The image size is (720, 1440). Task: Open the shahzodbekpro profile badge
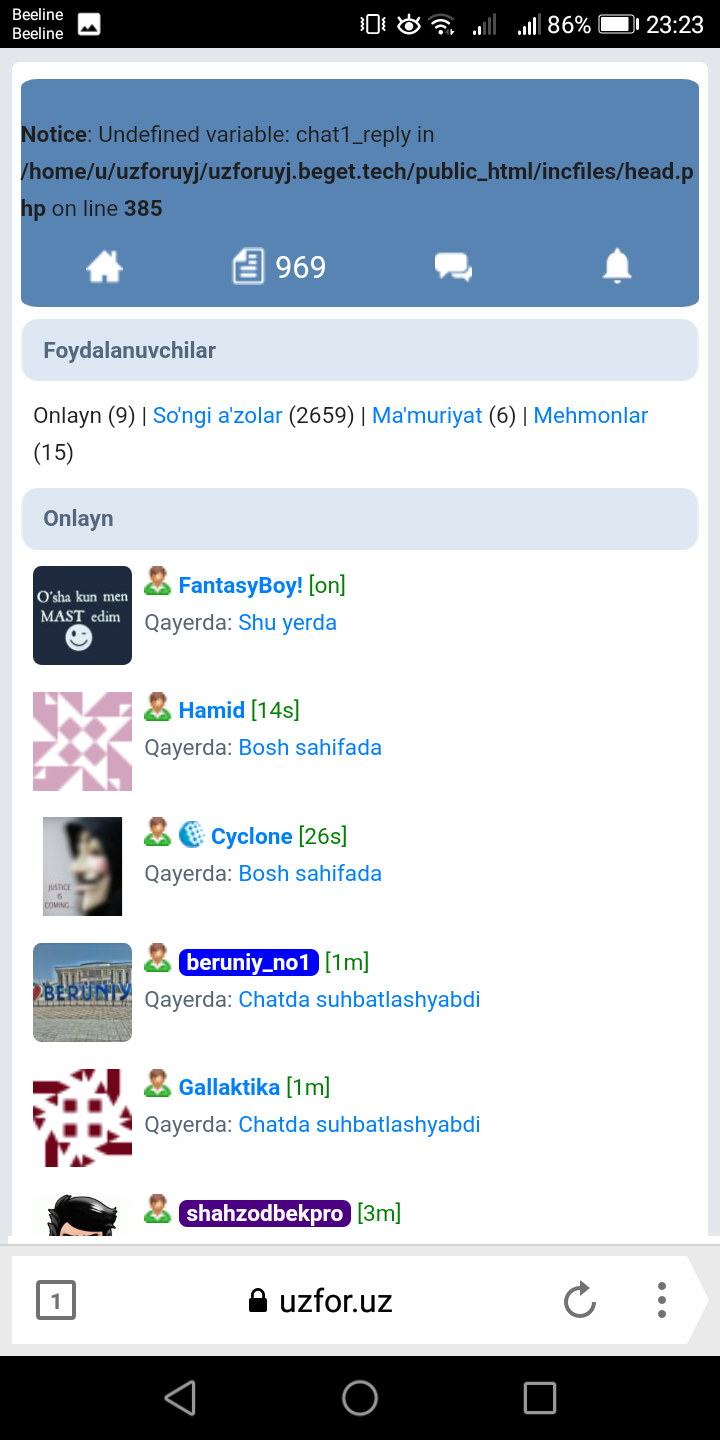(x=264, y=1213)
